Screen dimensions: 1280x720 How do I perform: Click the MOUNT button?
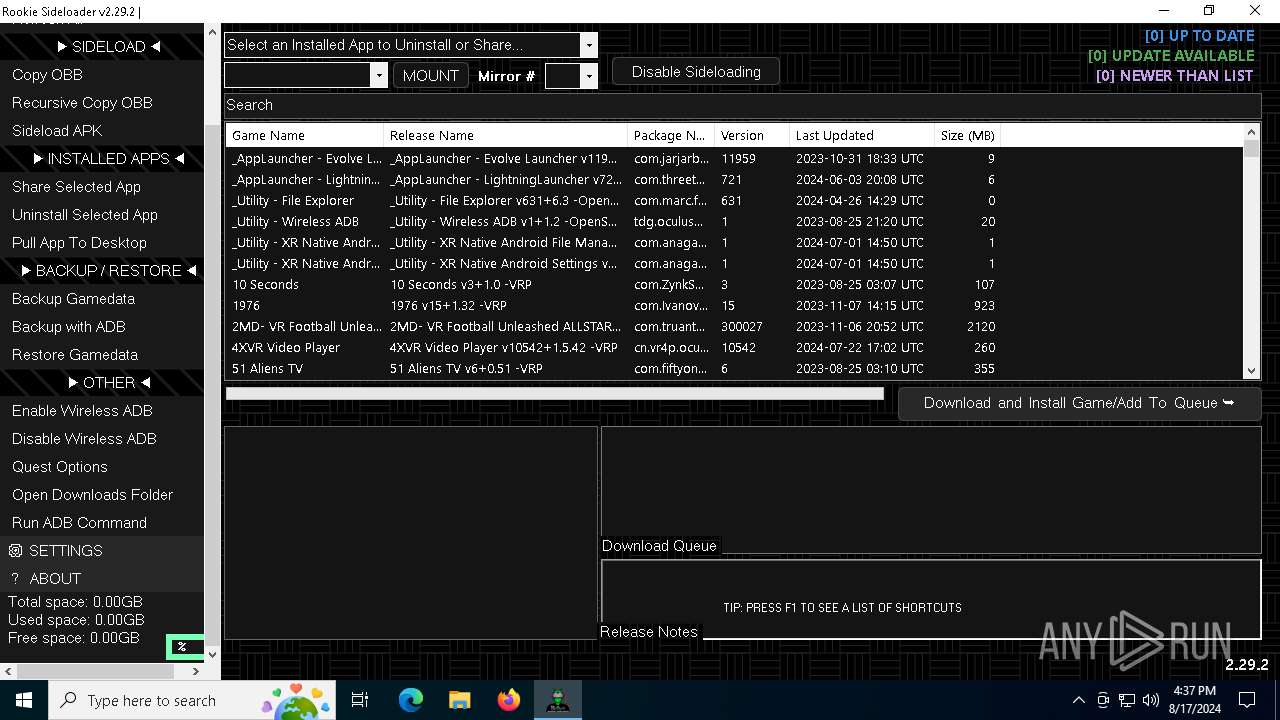pyautogui.click(x=430, y=75)
